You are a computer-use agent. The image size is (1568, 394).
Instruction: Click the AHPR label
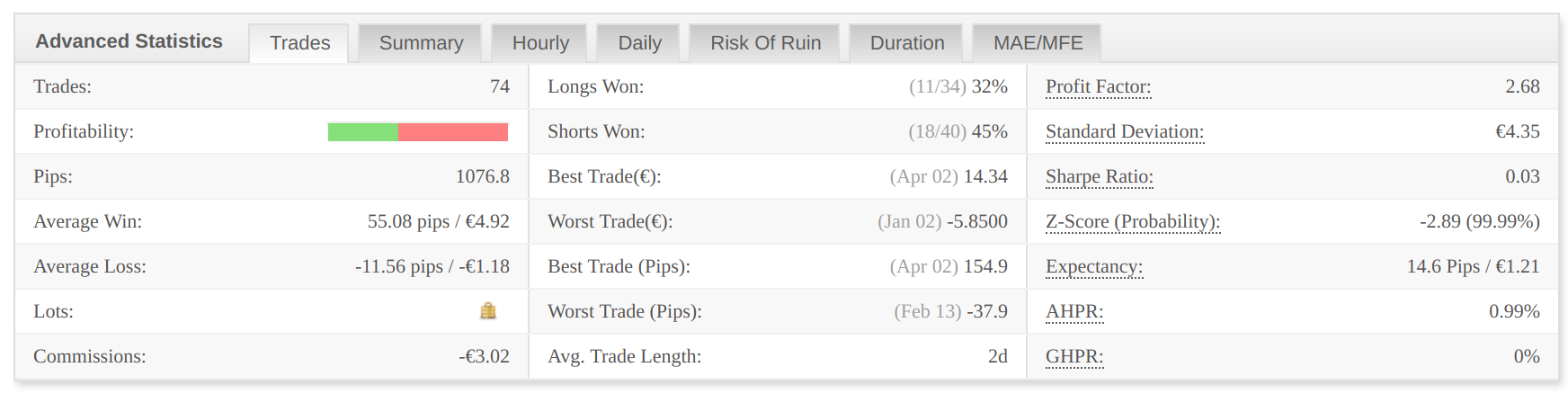click(x=1074, y=312)
